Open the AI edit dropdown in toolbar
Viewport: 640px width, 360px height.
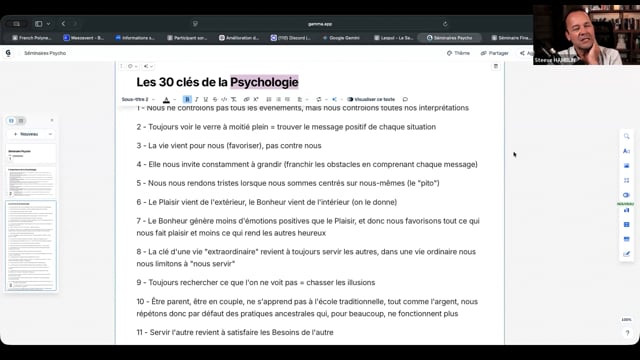(x=337, y=99)
